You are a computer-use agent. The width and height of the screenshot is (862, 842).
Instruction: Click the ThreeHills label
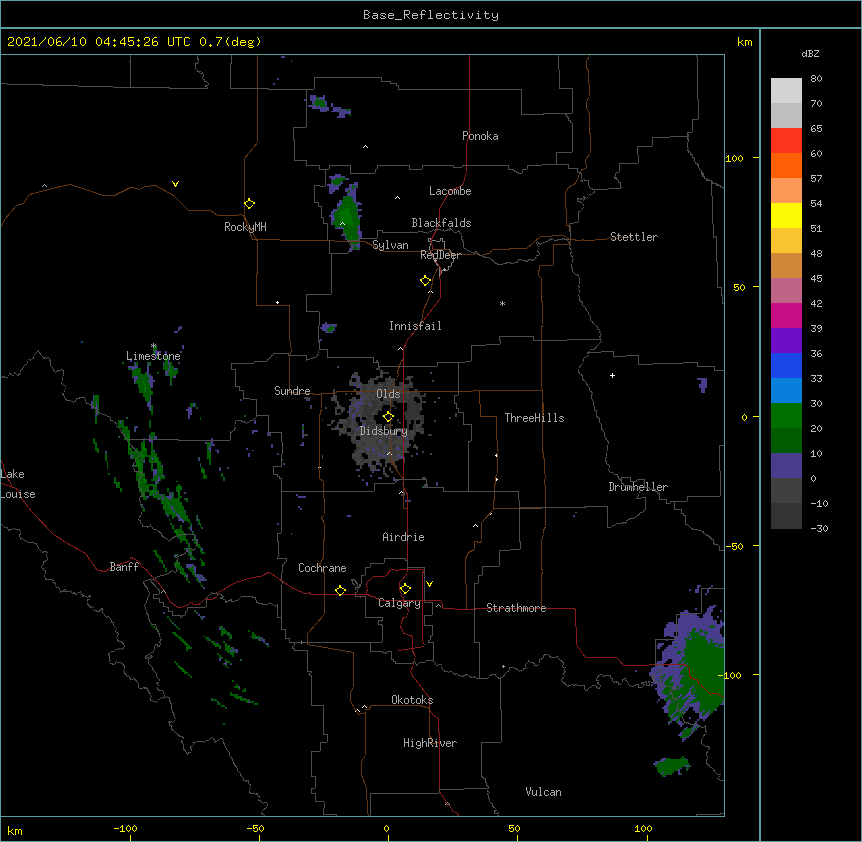click(534, 418)
